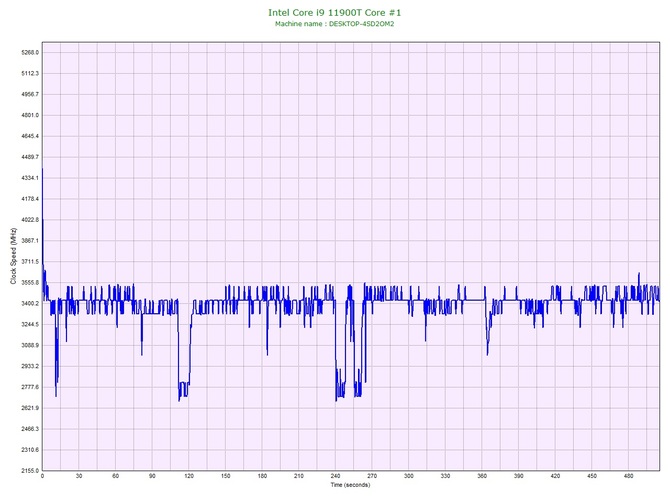The height and width of the screenshot is (502, 670).
Task: Click the 4178.4 y-axis value
Action: [30, 199]
